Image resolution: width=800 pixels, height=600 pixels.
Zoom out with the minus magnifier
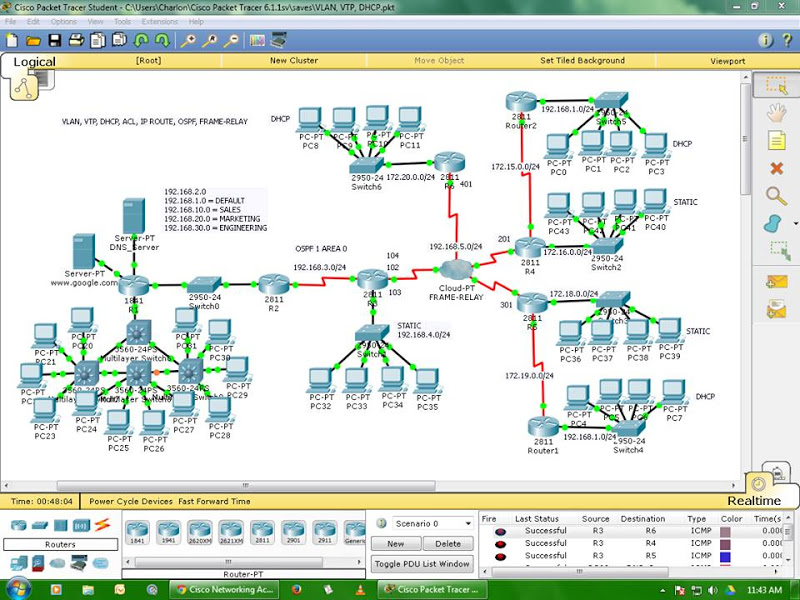[231, 40]
